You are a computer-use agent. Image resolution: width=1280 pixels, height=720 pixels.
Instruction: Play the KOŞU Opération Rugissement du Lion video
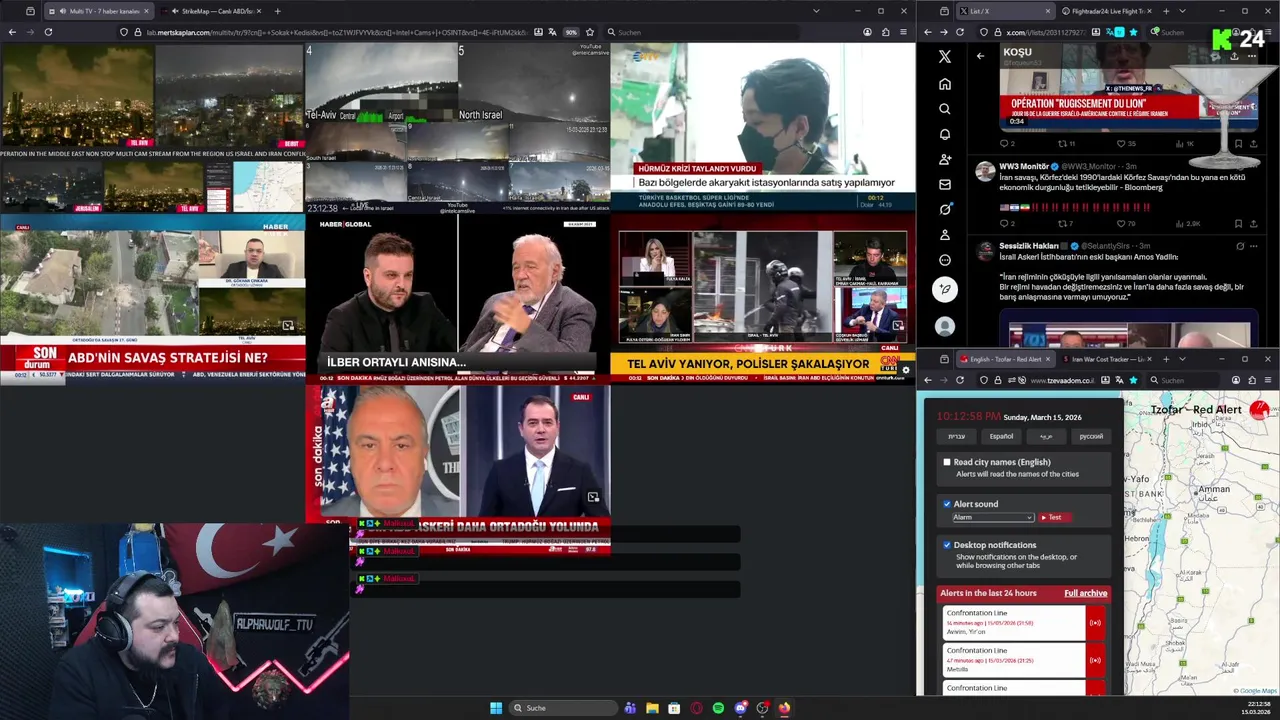tap(1128, 88)
